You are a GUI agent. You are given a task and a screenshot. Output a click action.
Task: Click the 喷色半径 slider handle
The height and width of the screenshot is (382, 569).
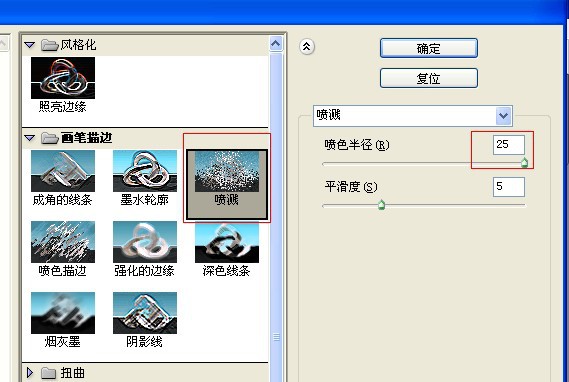tap(524, 163)
